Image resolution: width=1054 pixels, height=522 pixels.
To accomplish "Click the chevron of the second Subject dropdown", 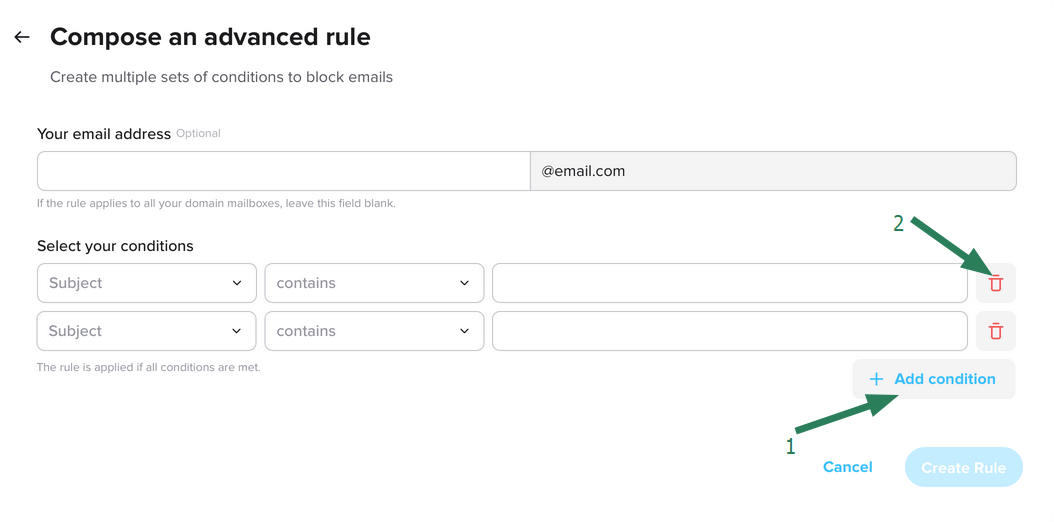I will coord(237,331).
